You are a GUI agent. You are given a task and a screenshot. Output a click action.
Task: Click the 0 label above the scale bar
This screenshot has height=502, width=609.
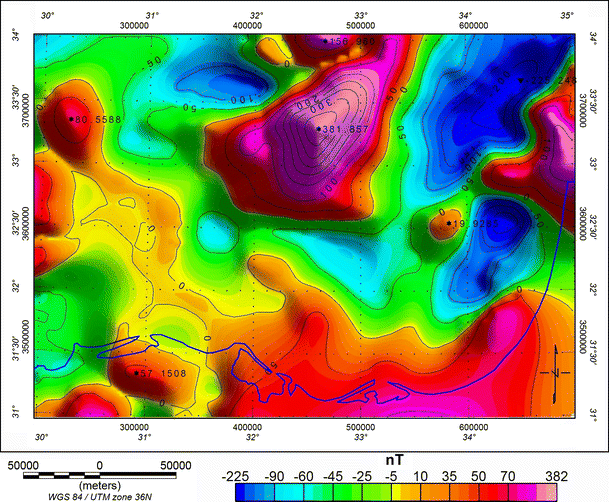pos(100,466)
